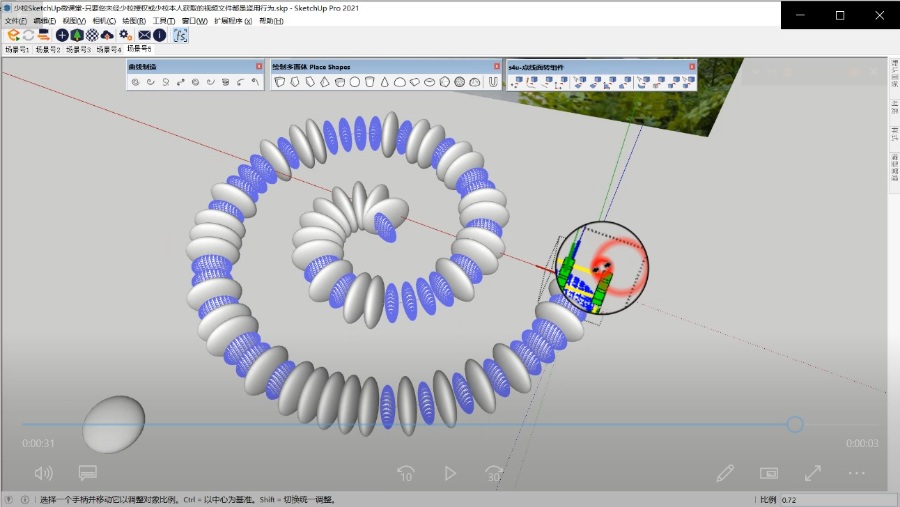Click the video volume speaker icon
Image resolution: width=900 pixels, height=507 pixels.
tap(44, 473)
